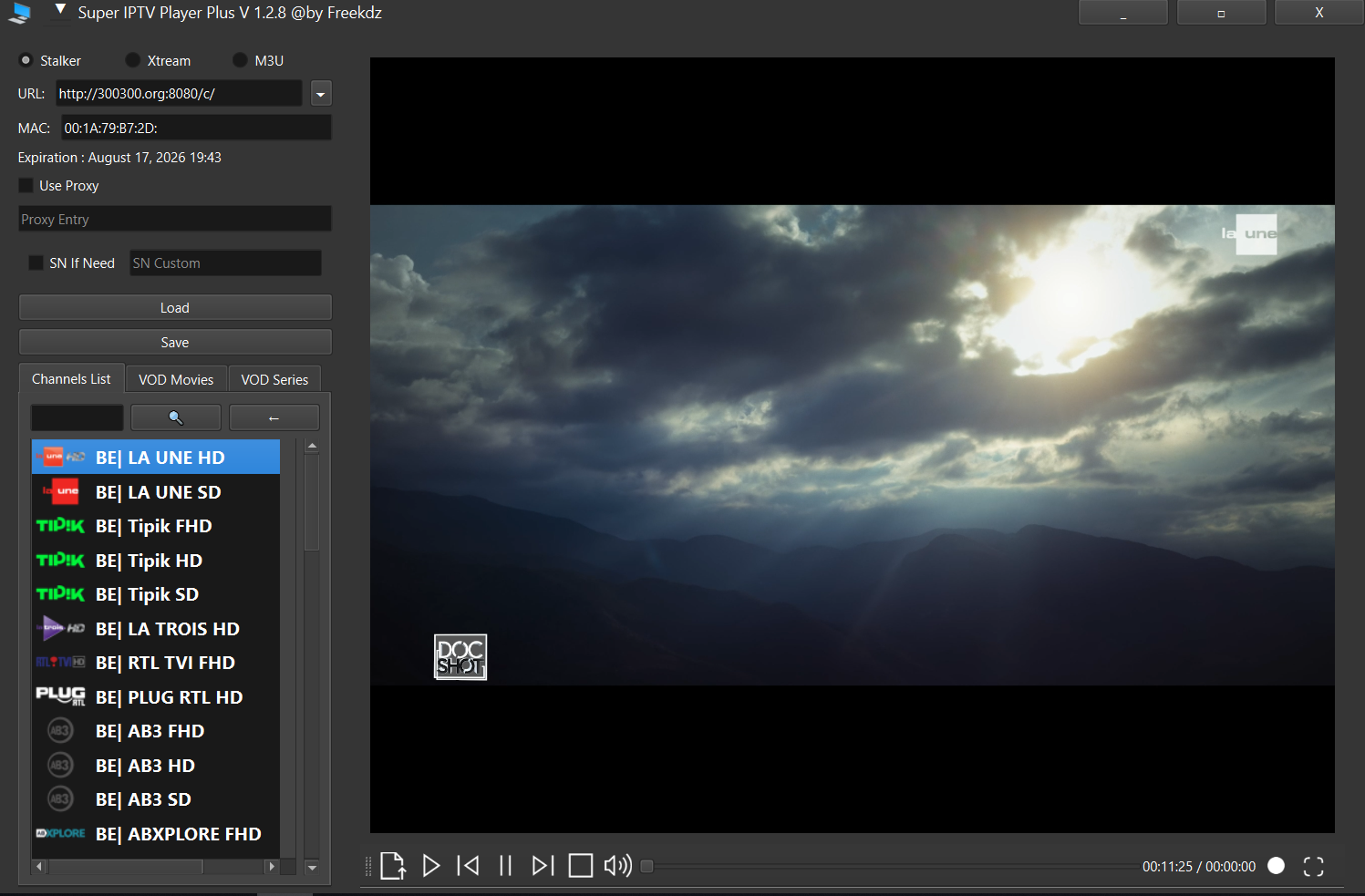Skip to next channel icon

click(543, 866)
